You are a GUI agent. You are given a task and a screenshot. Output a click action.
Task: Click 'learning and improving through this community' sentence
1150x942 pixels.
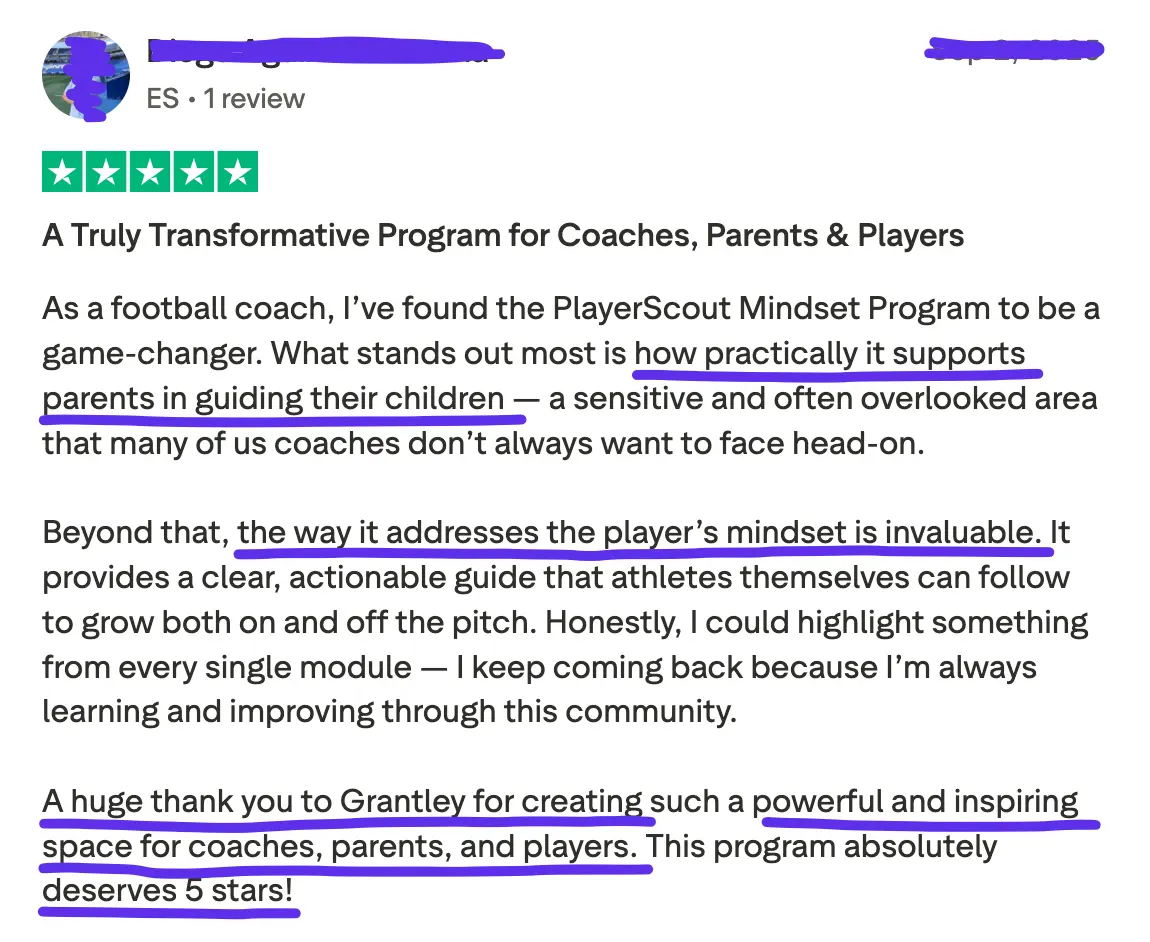point(388,711)
